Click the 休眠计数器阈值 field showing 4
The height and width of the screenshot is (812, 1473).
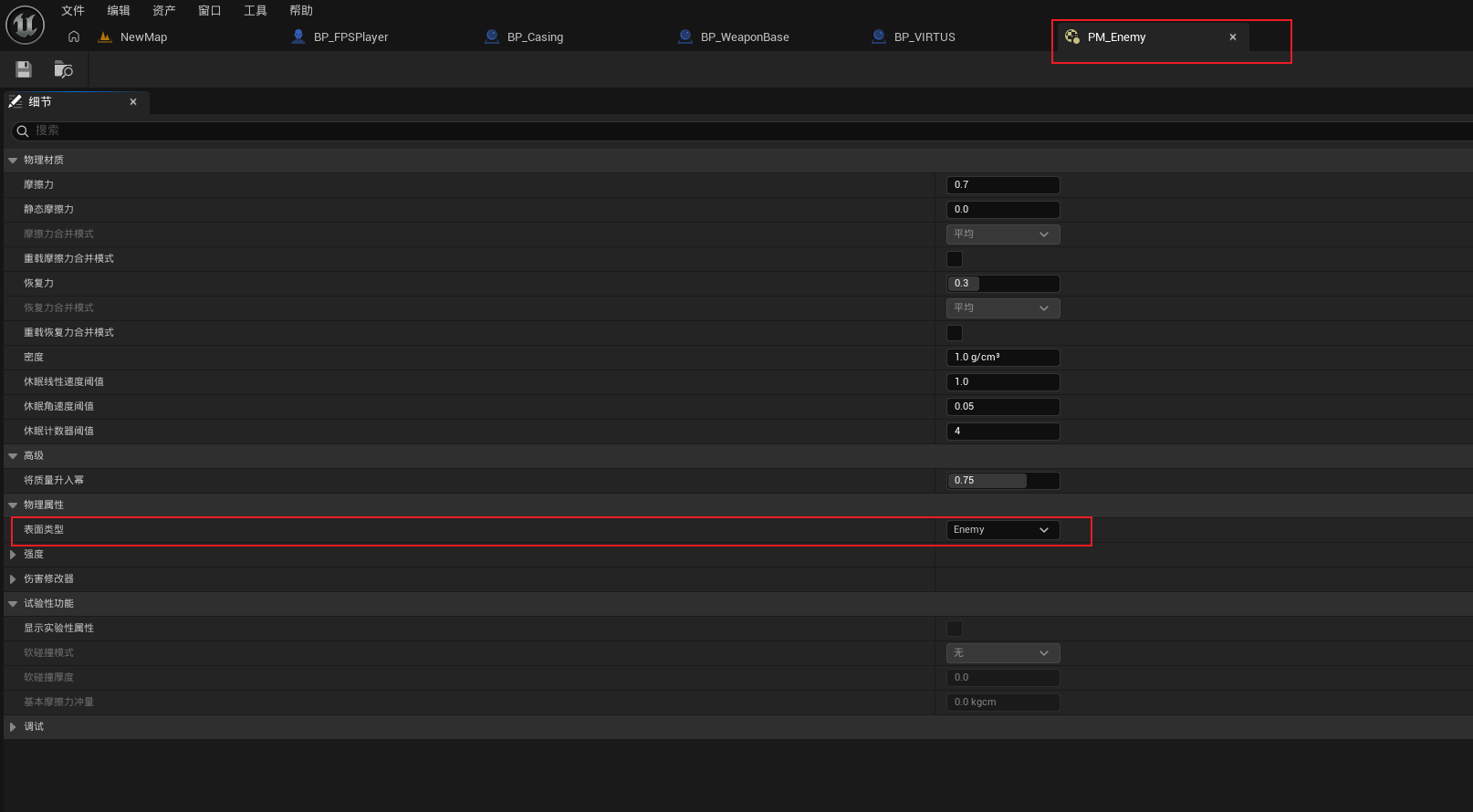1003,432
